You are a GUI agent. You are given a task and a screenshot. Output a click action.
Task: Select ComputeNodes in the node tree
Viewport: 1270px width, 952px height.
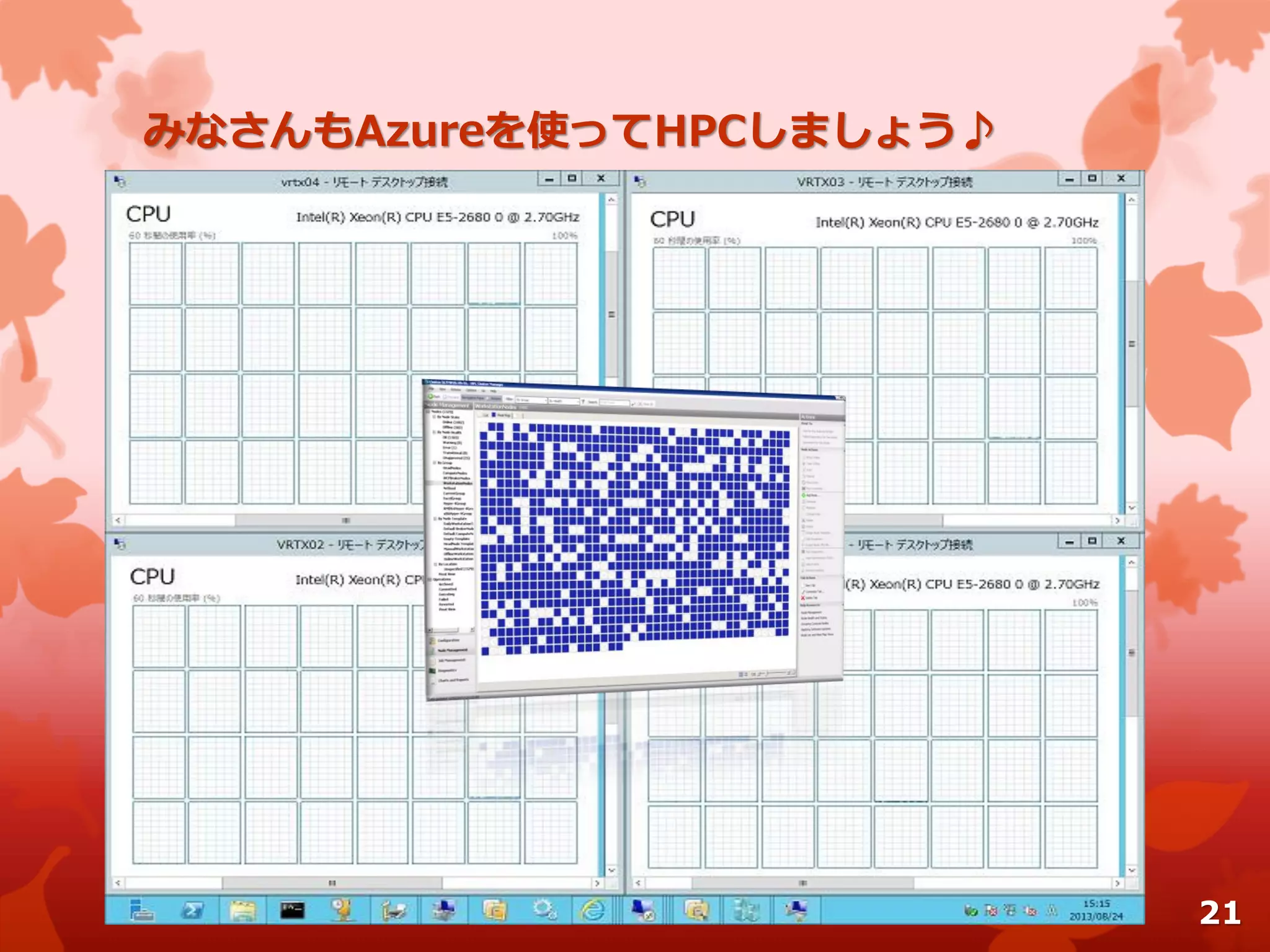455,473
